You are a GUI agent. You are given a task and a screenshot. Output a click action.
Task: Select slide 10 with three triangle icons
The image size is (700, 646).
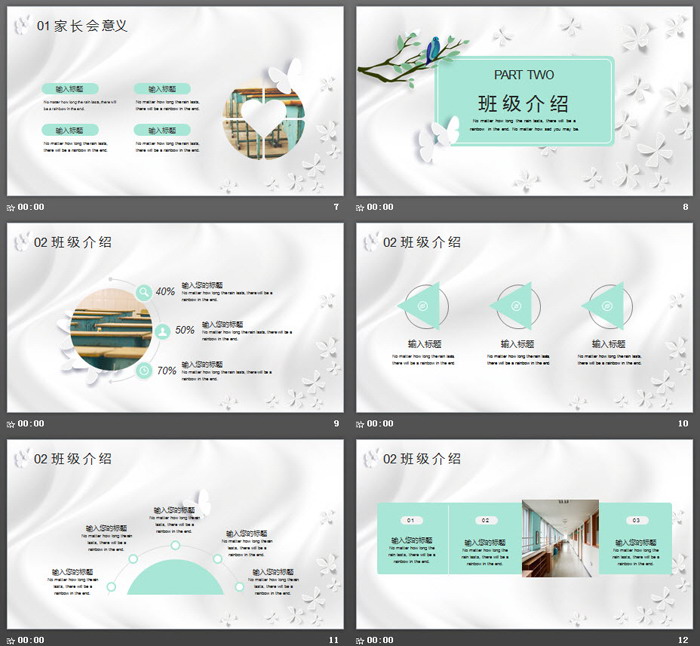(x=525, y=317)
